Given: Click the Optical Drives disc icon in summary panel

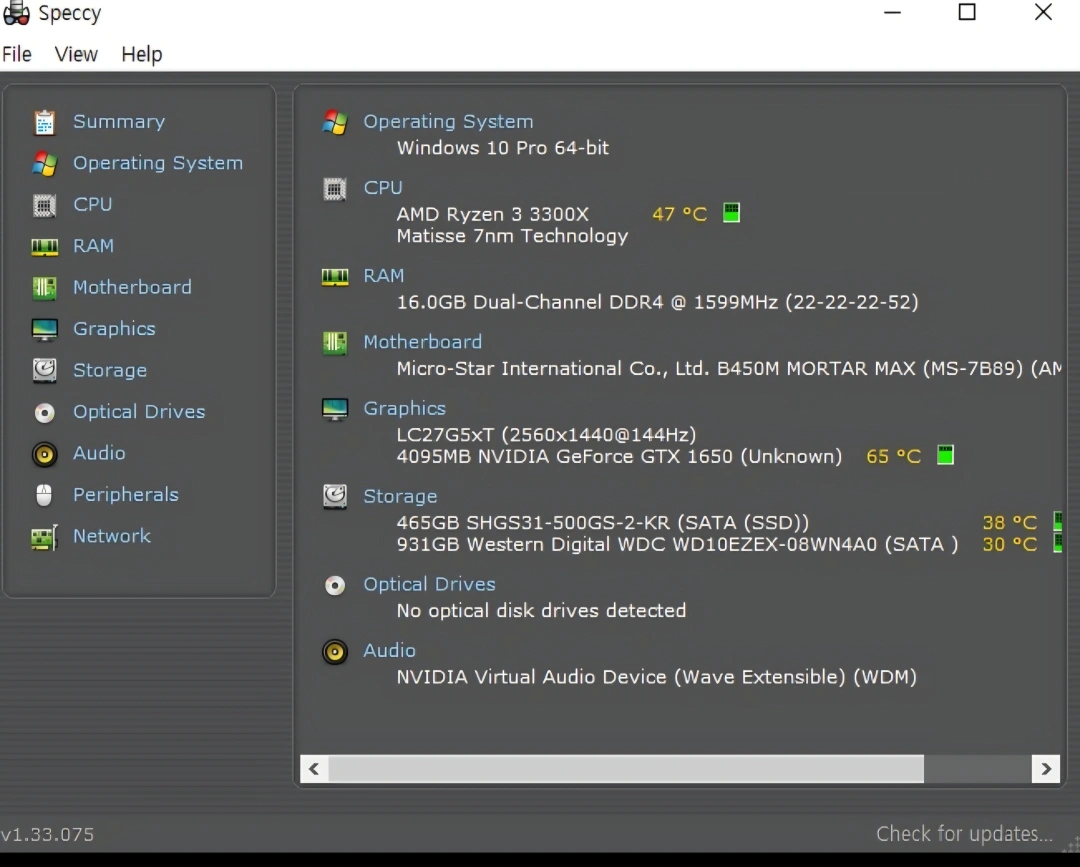Looking at the screenshot, I should (335, 585).
